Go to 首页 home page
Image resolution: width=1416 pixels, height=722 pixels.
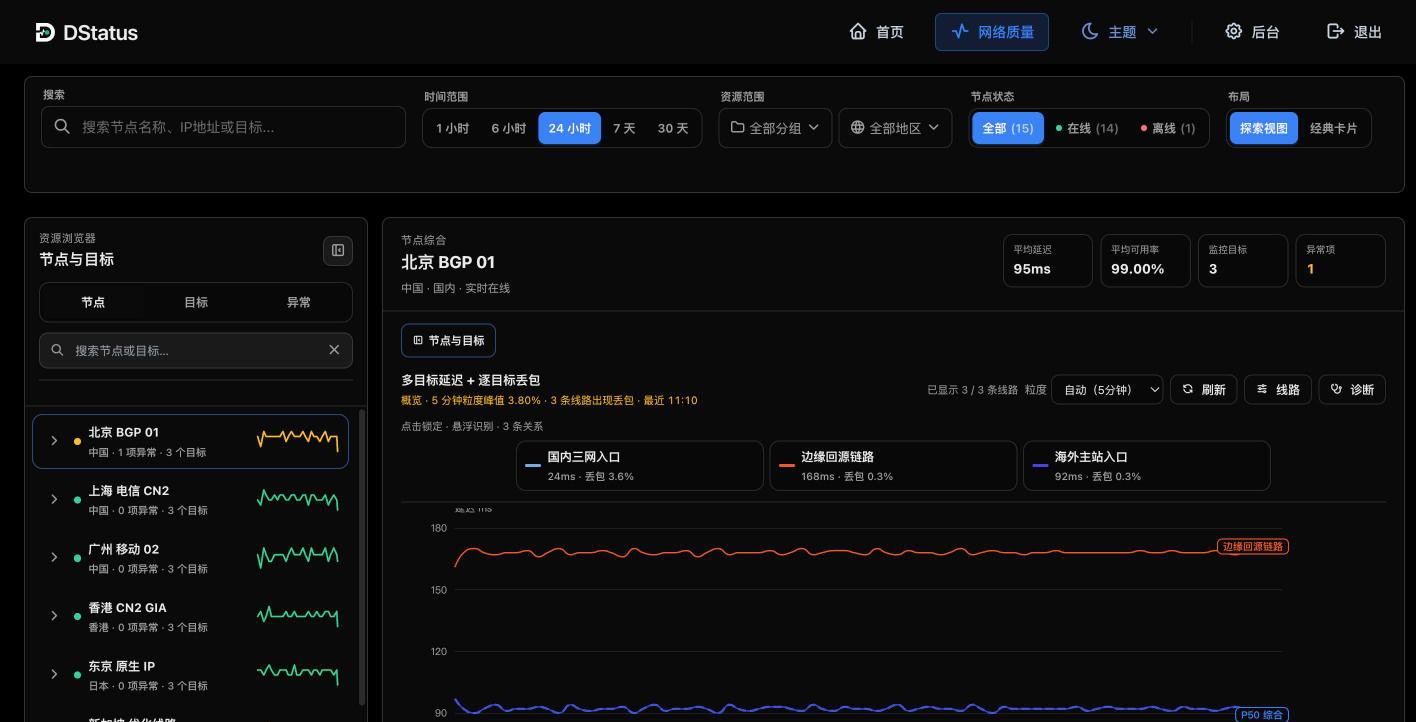[876, 32]
